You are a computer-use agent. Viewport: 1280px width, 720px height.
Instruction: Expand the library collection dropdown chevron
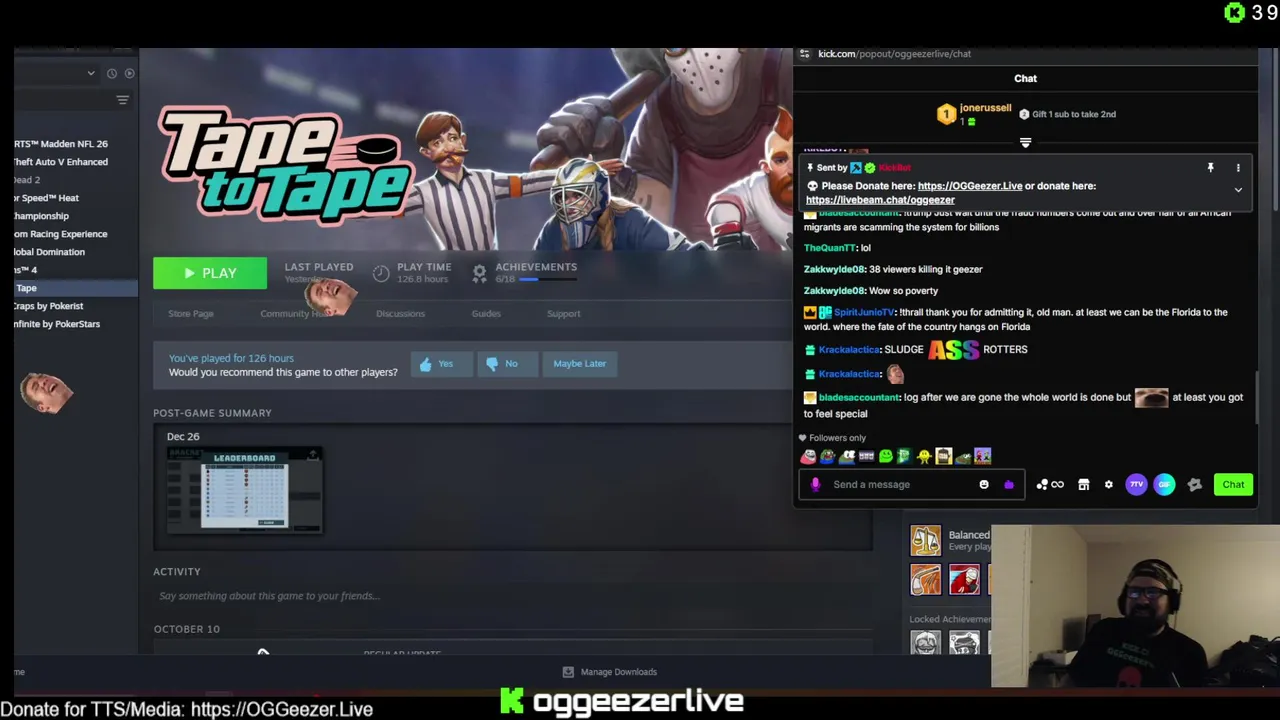(x=91, y=73)
